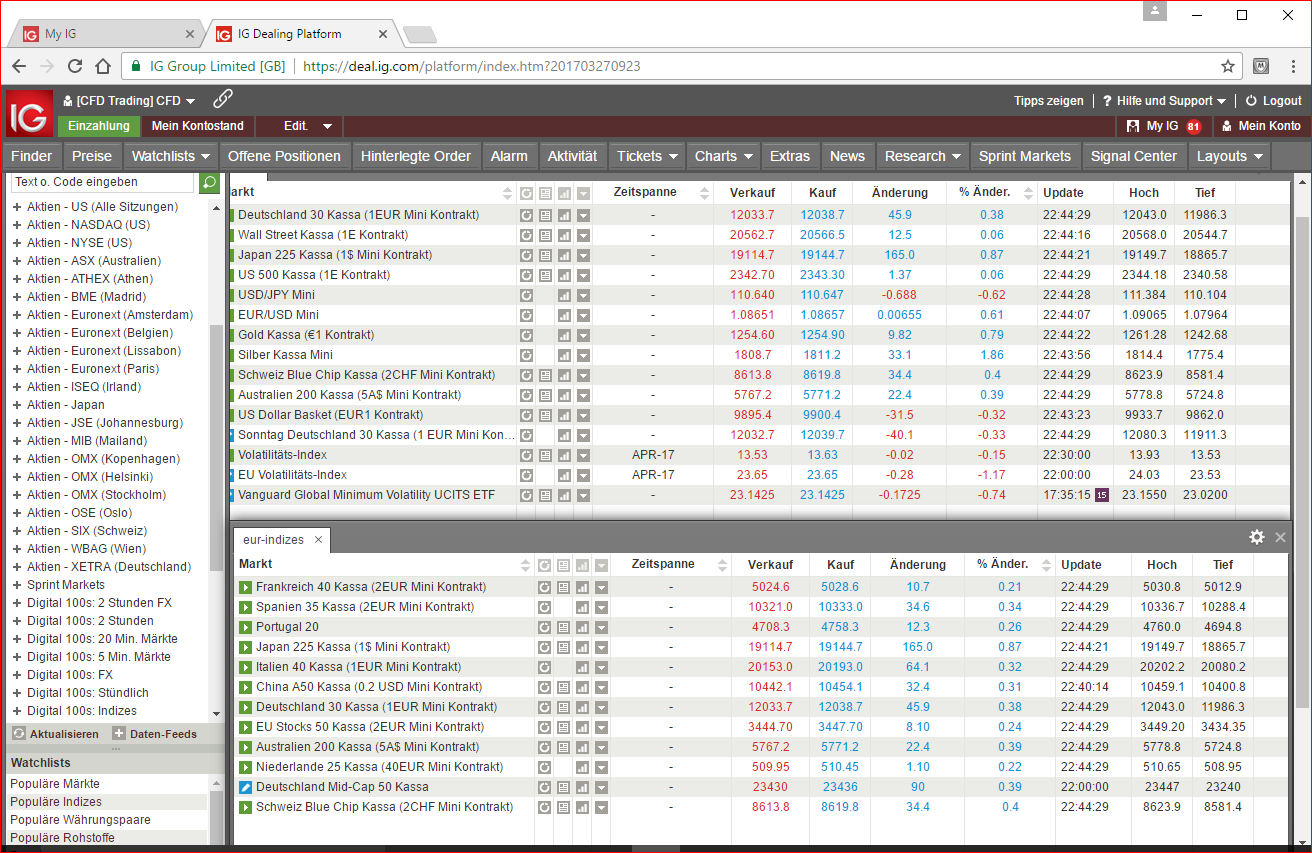Image resolution: width=1312 pixels, height=853 pixels.
Task: Click the search field Text o. Code eingeben
Action: 102,182
